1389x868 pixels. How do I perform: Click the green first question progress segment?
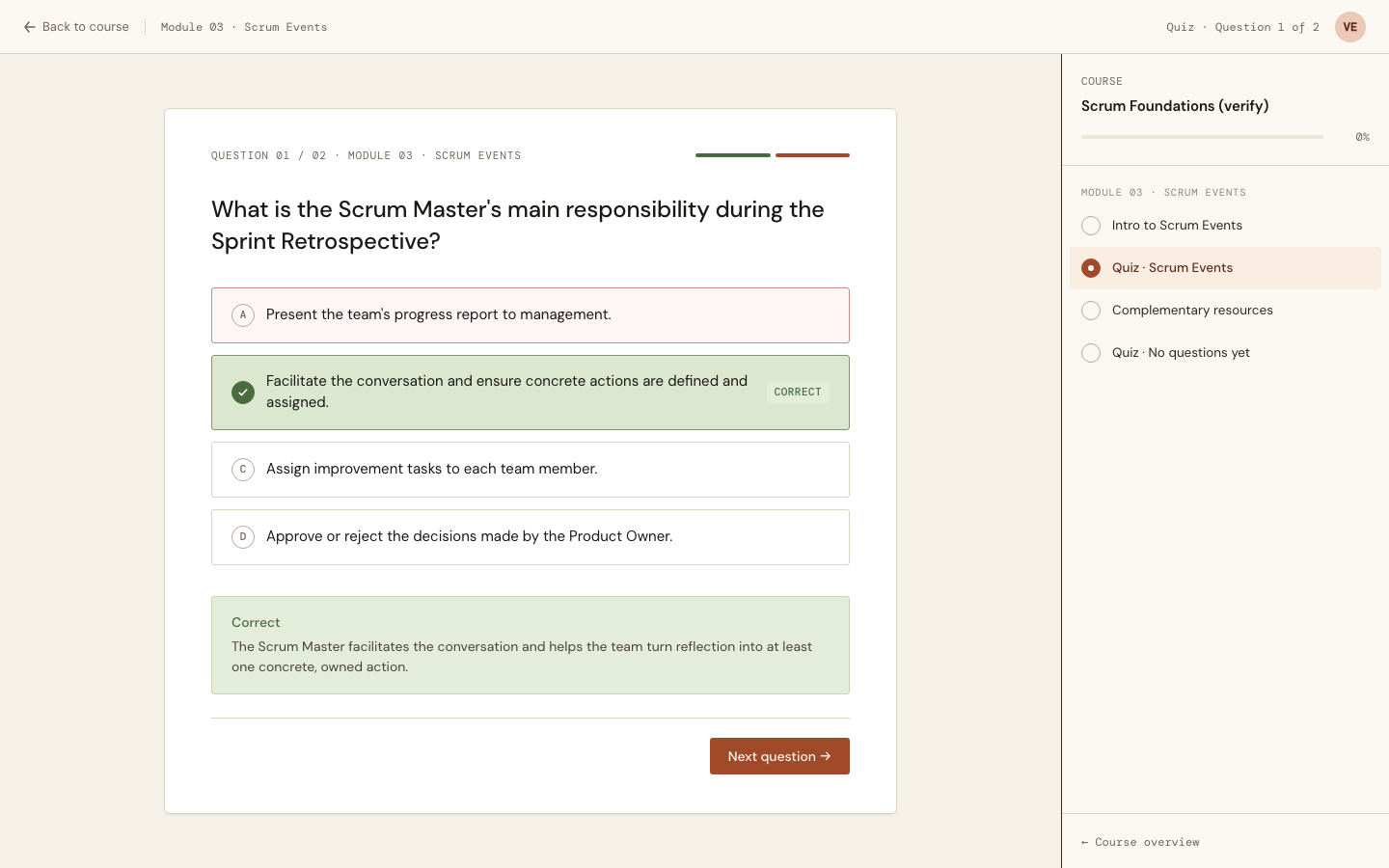click(733, 155)
